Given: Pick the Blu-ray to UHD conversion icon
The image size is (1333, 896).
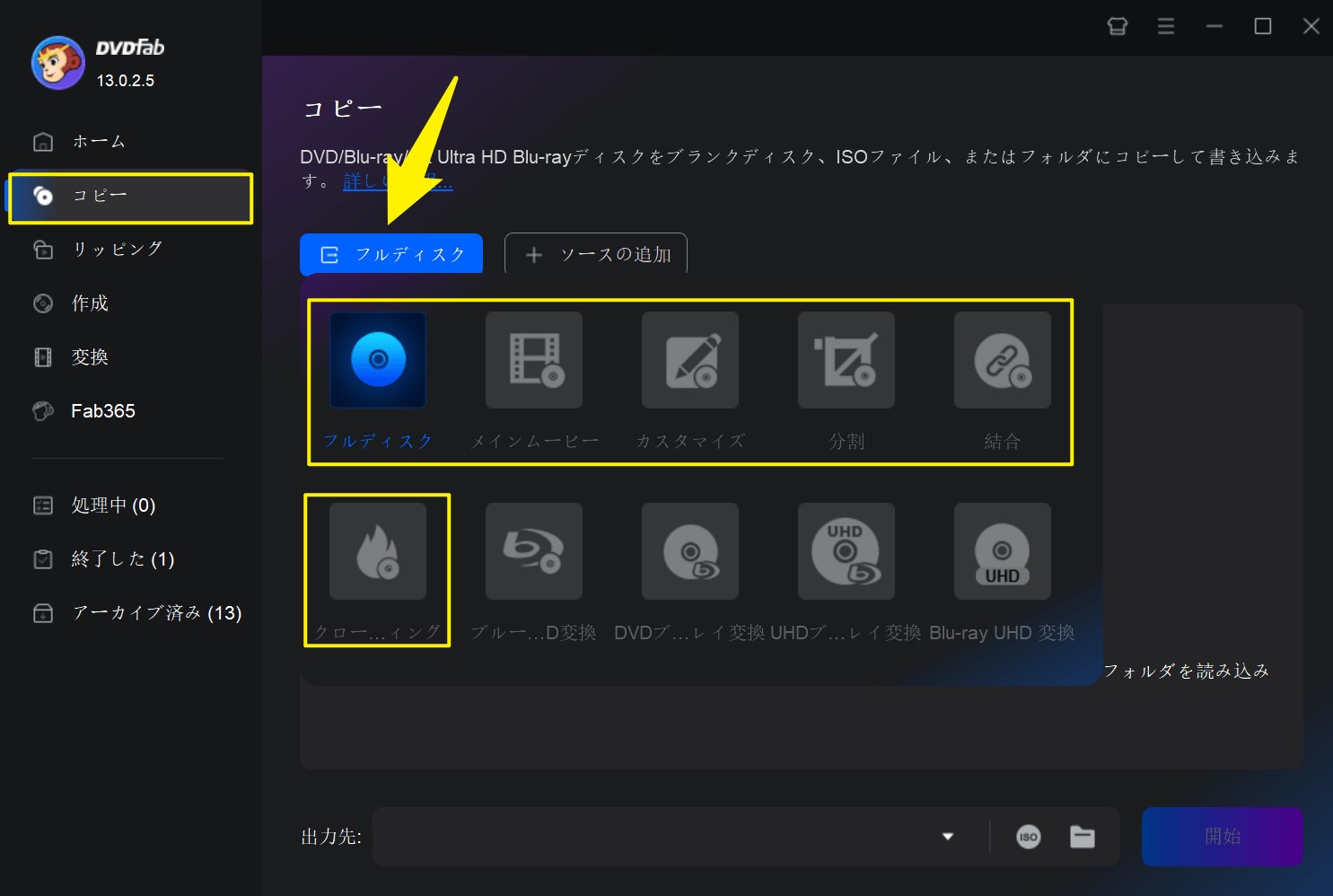Looking at the screenshot, I should click(x=1003, y=551).
